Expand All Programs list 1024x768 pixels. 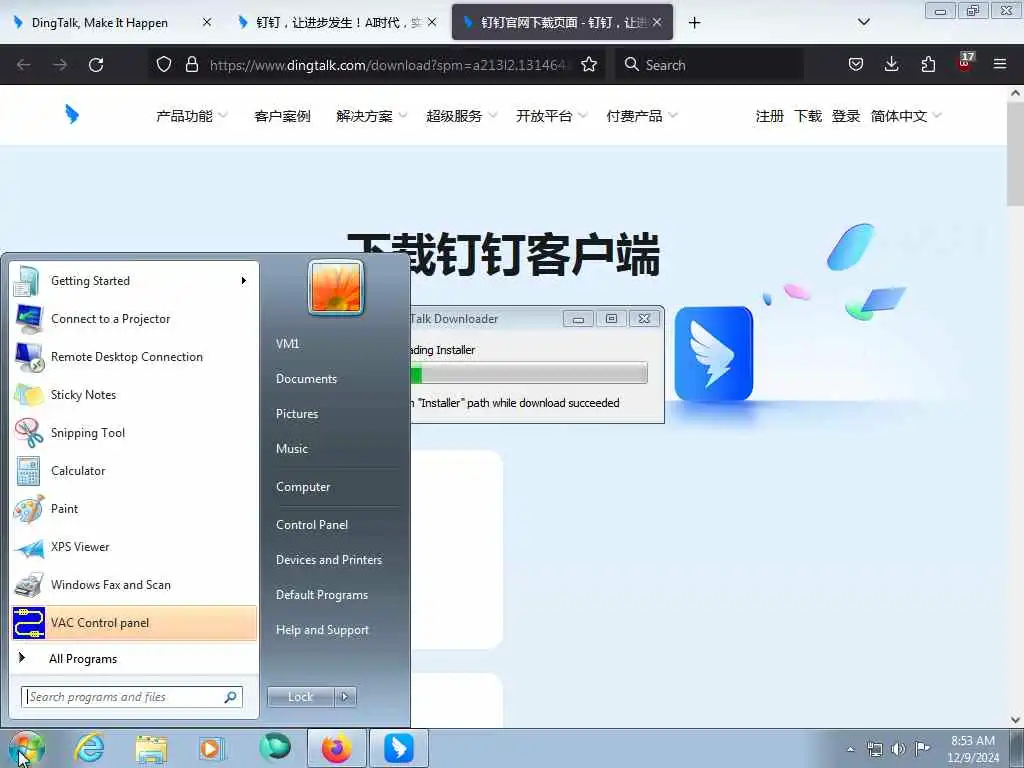click(x=134, y=658)
